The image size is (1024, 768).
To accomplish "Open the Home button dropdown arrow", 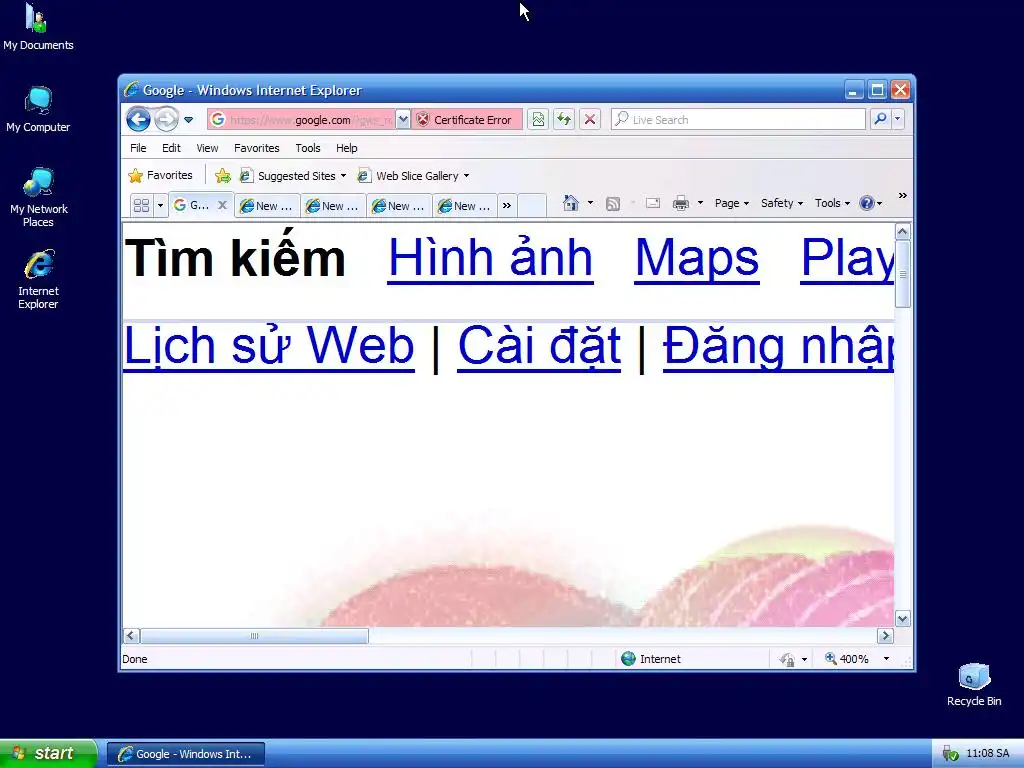I will 590,203.
